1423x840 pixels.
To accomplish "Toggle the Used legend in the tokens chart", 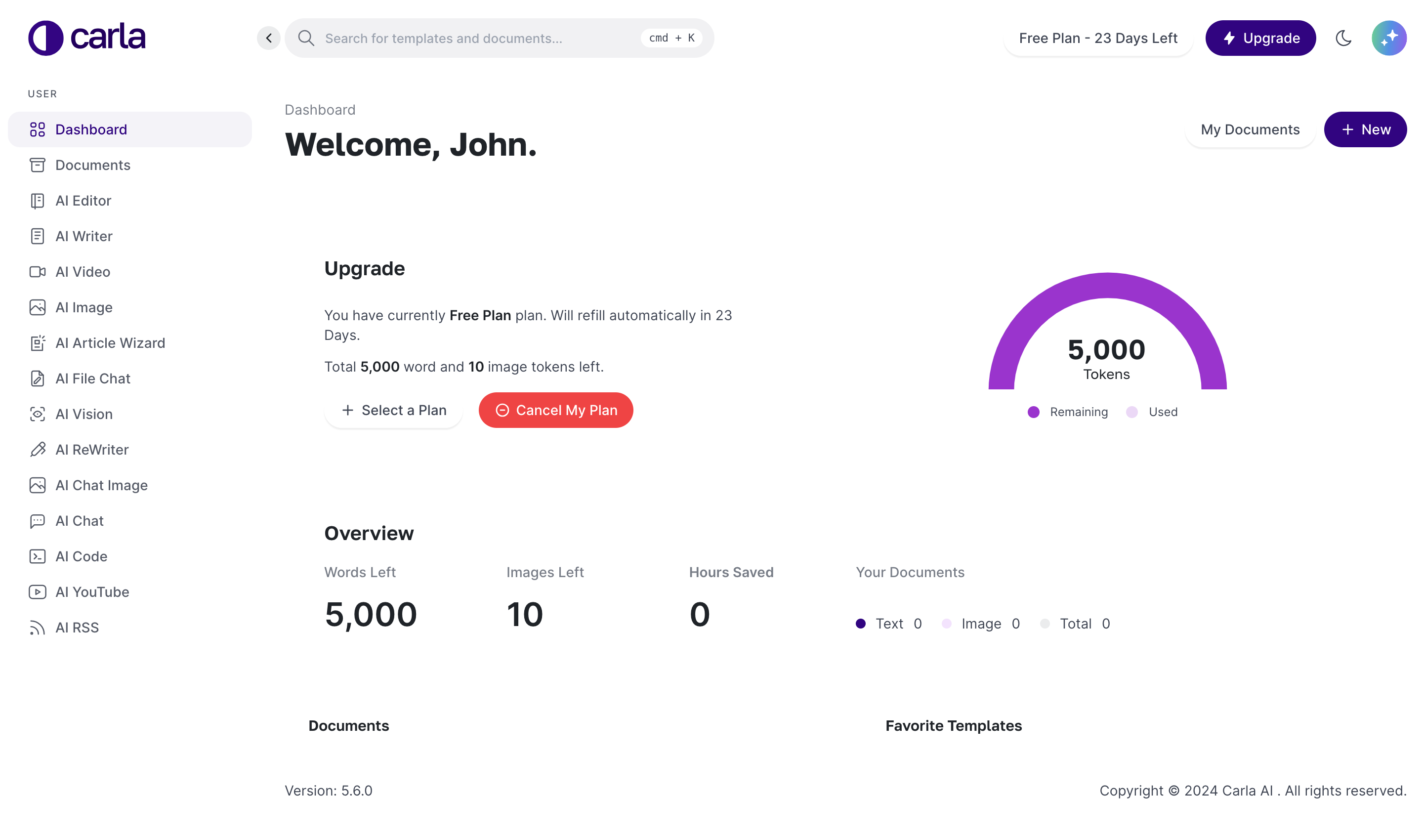I will click(1152, 412).
